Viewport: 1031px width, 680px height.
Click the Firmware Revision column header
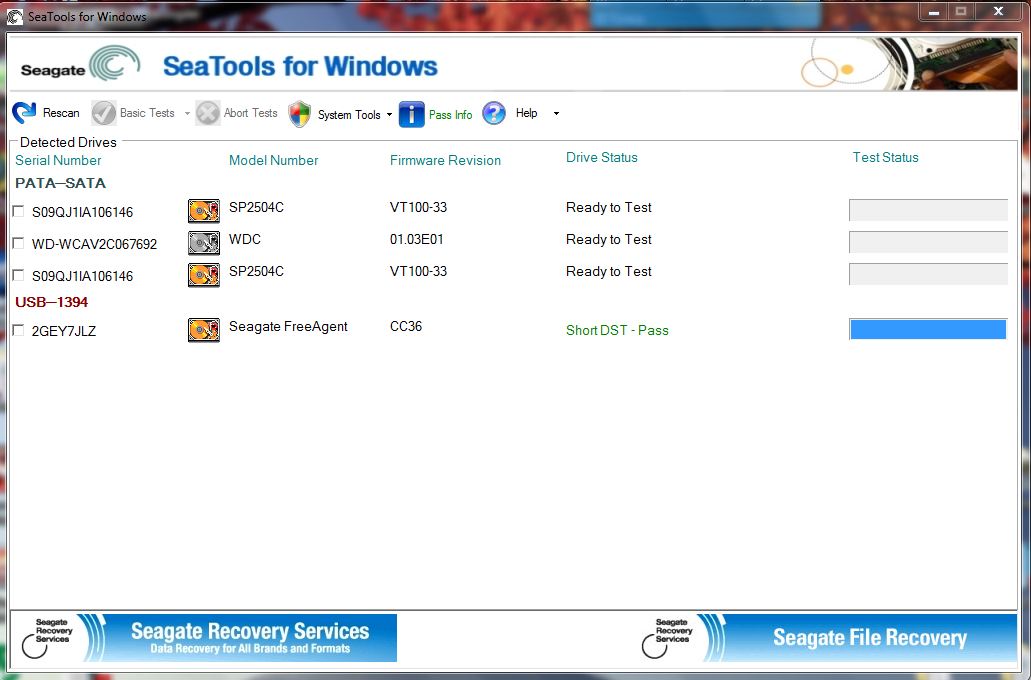click(x=445, y=160)
